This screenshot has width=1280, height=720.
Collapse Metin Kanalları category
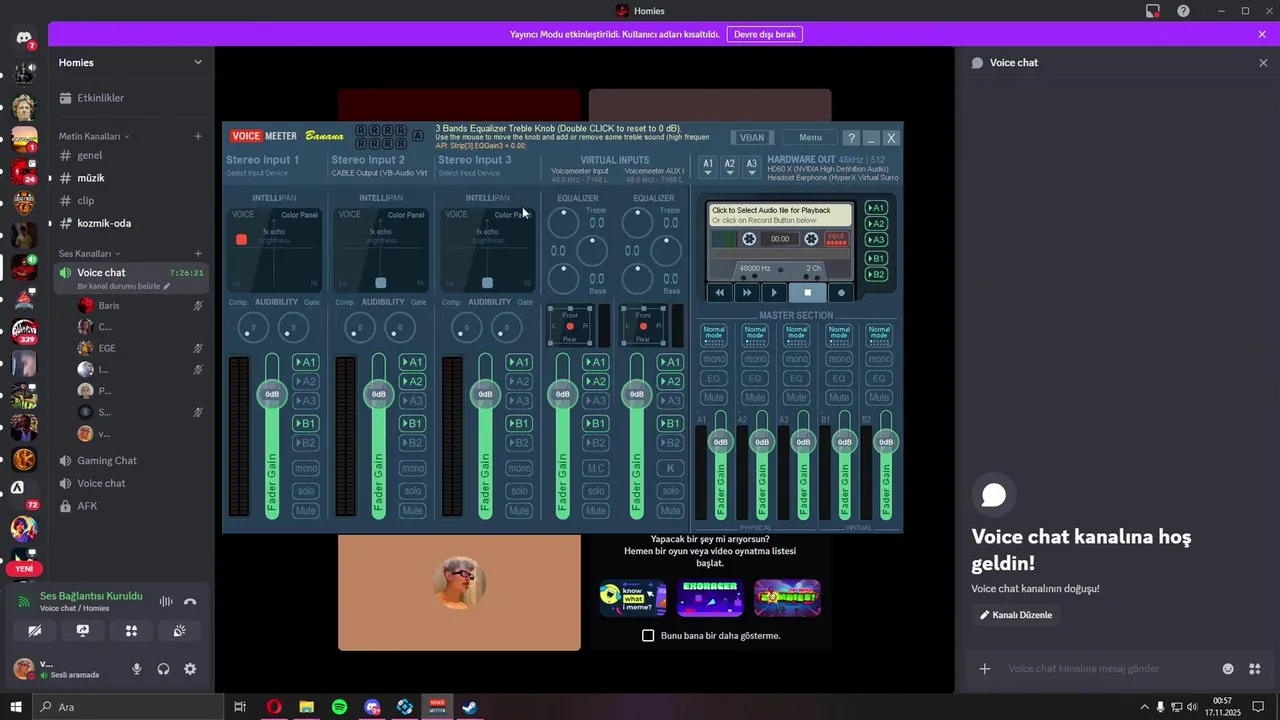[94, 136]
